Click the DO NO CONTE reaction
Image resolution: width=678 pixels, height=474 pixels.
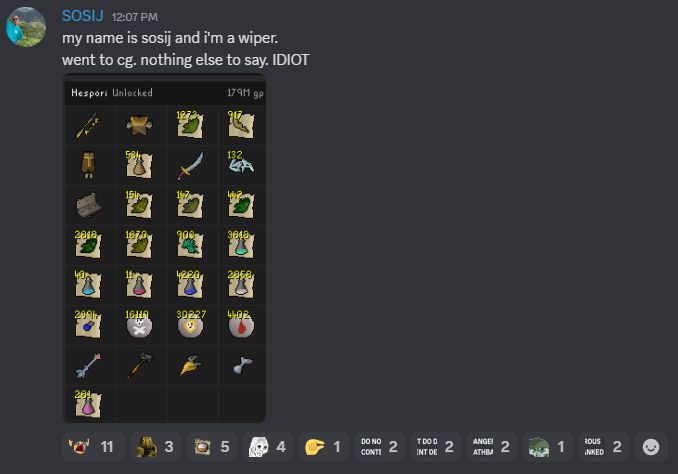coord(380,447)
